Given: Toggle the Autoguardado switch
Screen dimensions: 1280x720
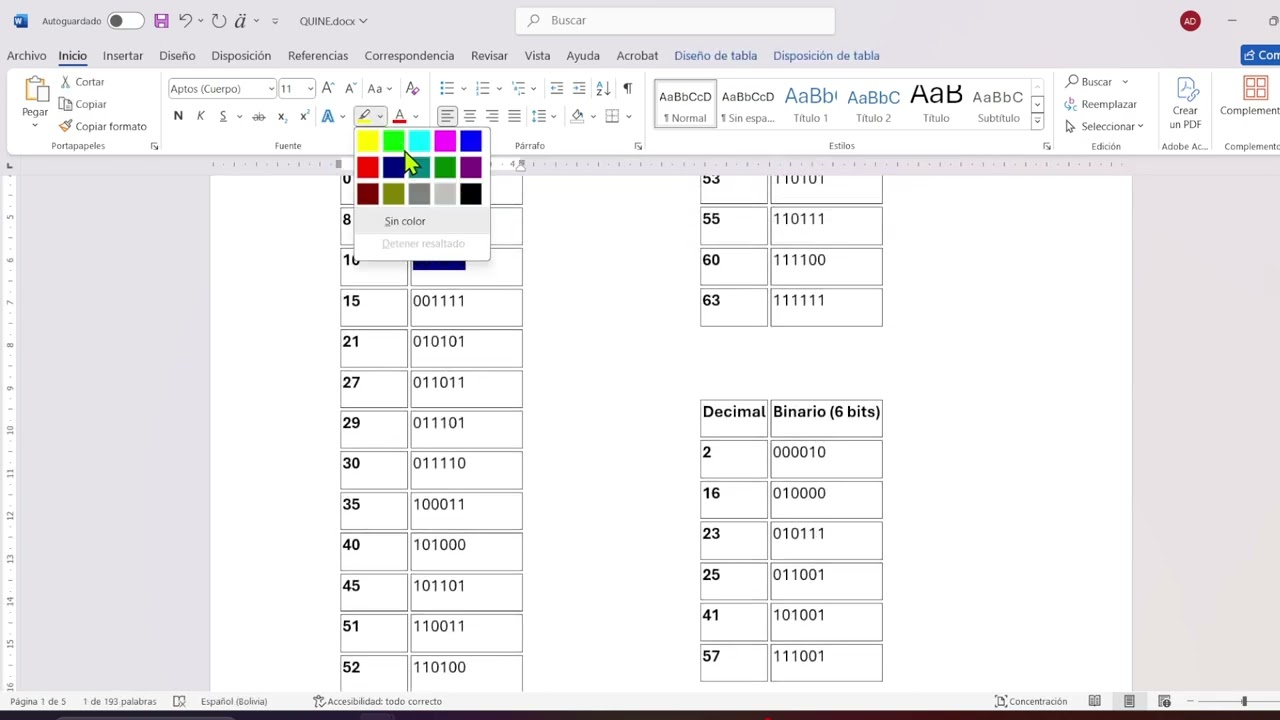Looking at the screenshot, I should click(126, 21).
